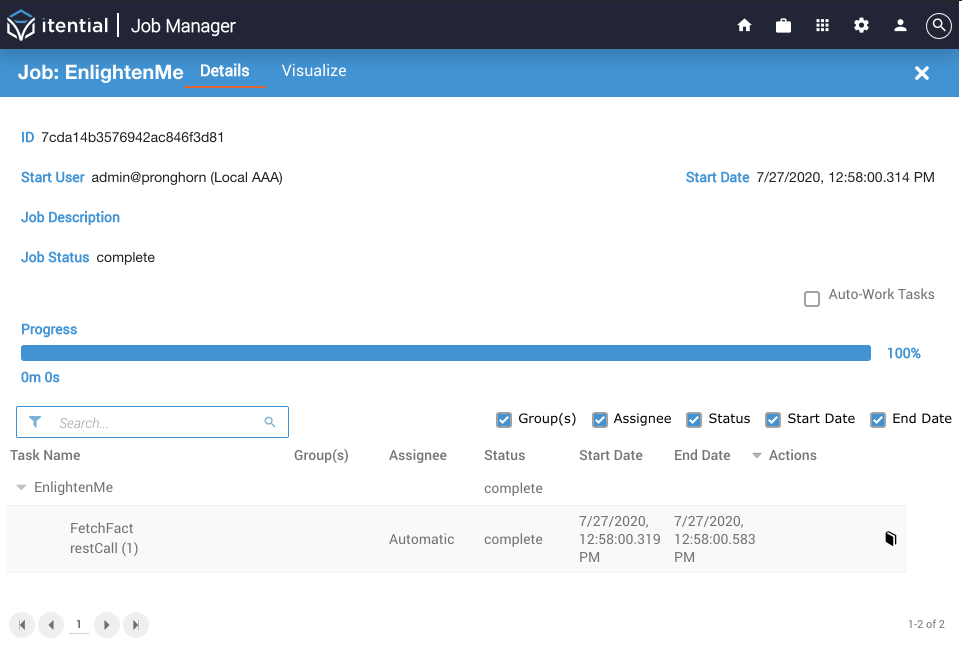Click Automatic assignee cell

421,539
